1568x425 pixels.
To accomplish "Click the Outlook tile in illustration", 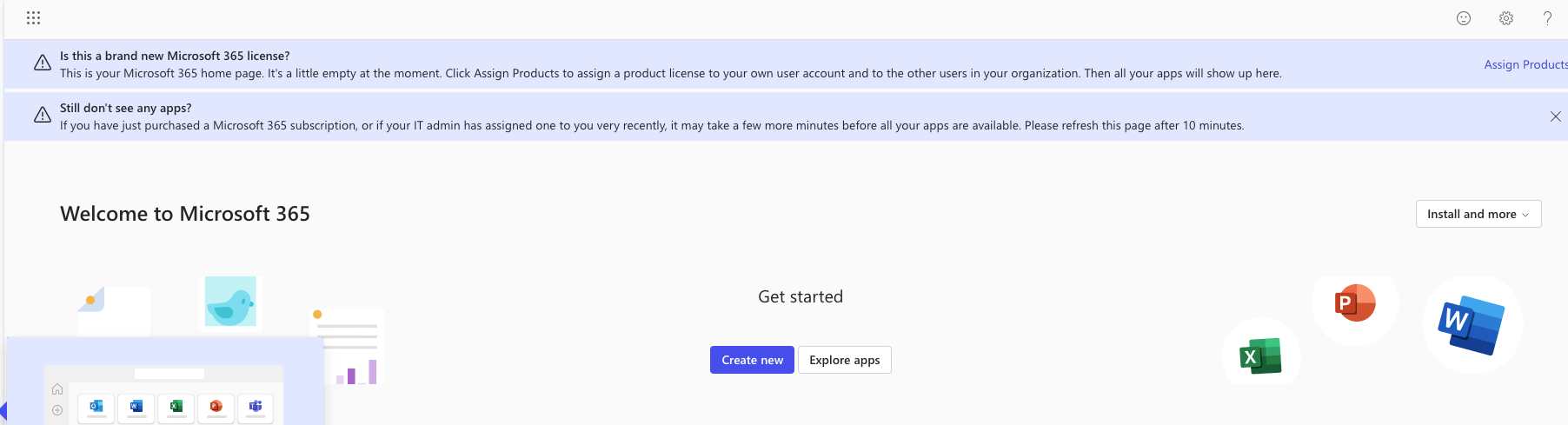I will pos(96,407).
